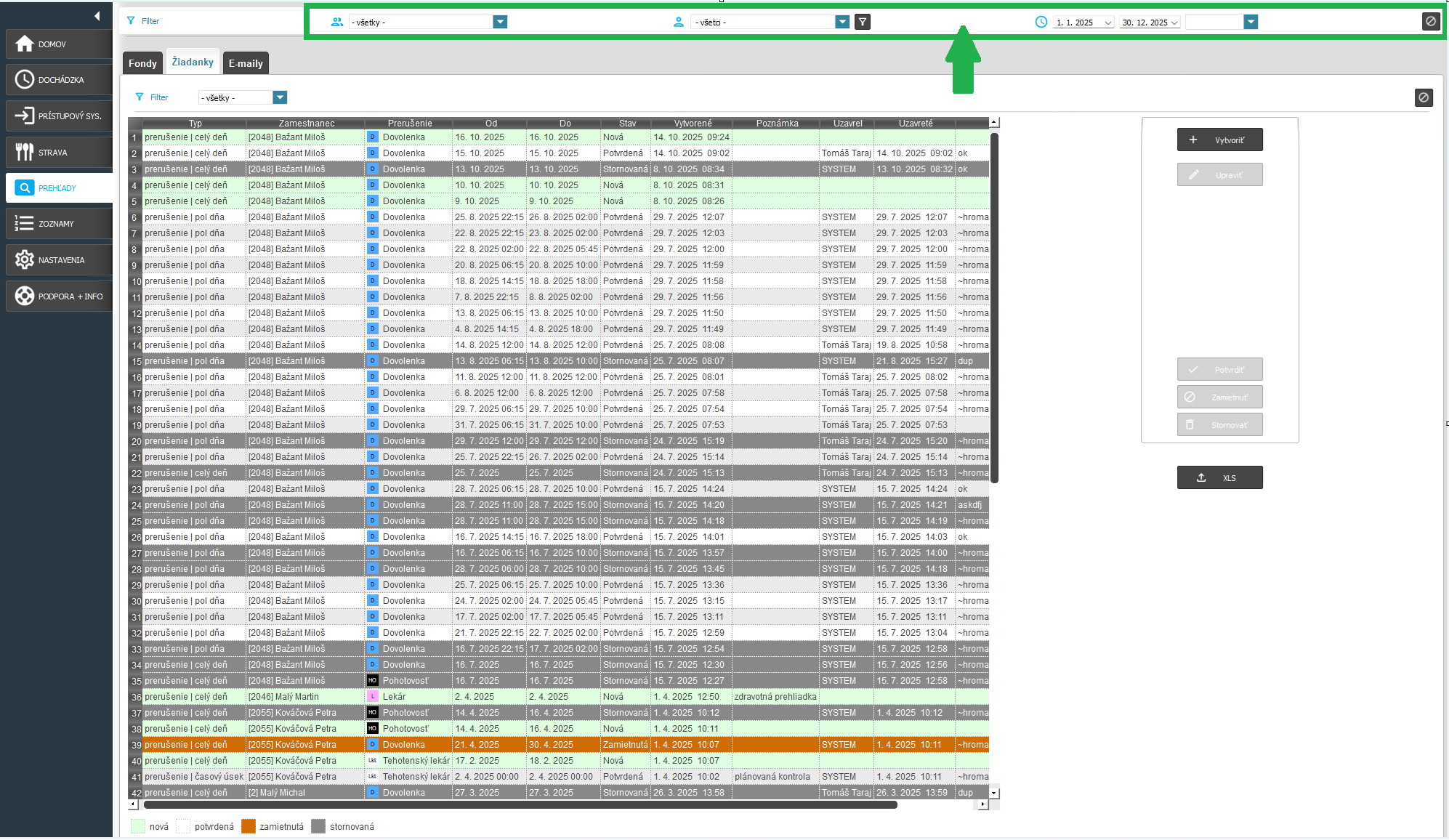Expand the groups '- všetky -' top dropdown
1449x840 pixels.
point(500,22)
